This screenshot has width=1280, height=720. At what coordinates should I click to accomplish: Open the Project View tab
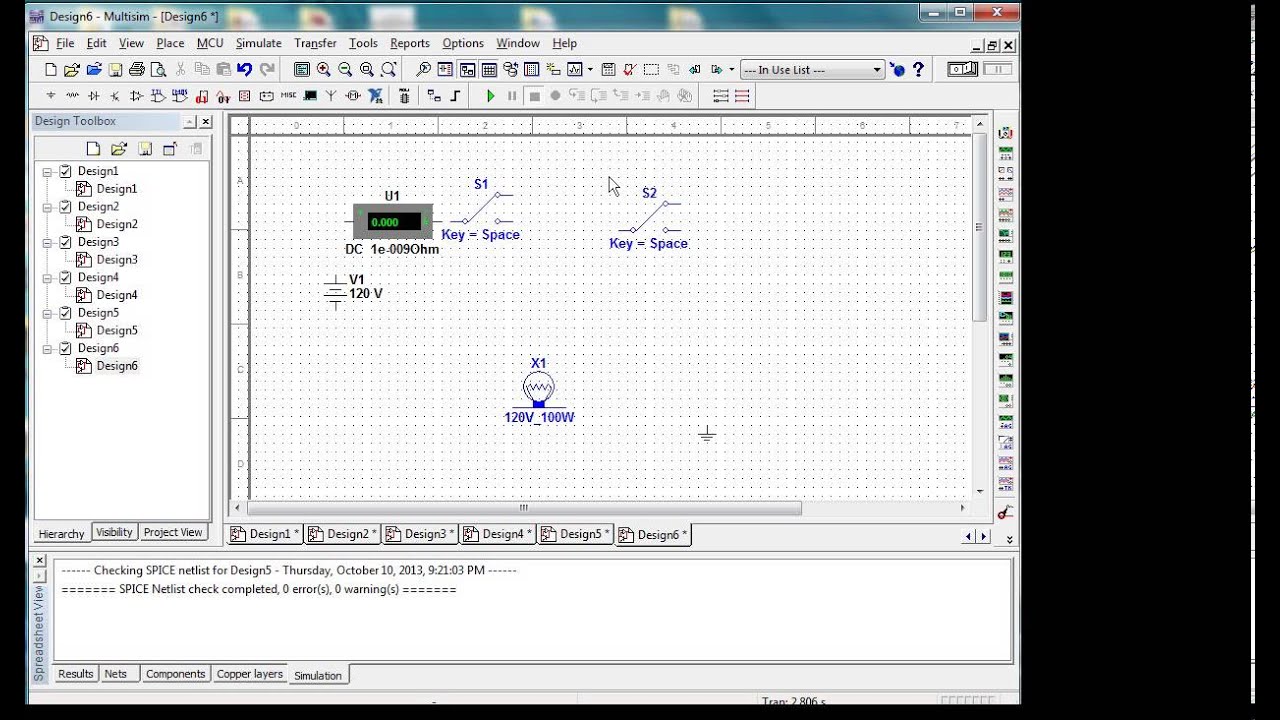tap(173, 532)
